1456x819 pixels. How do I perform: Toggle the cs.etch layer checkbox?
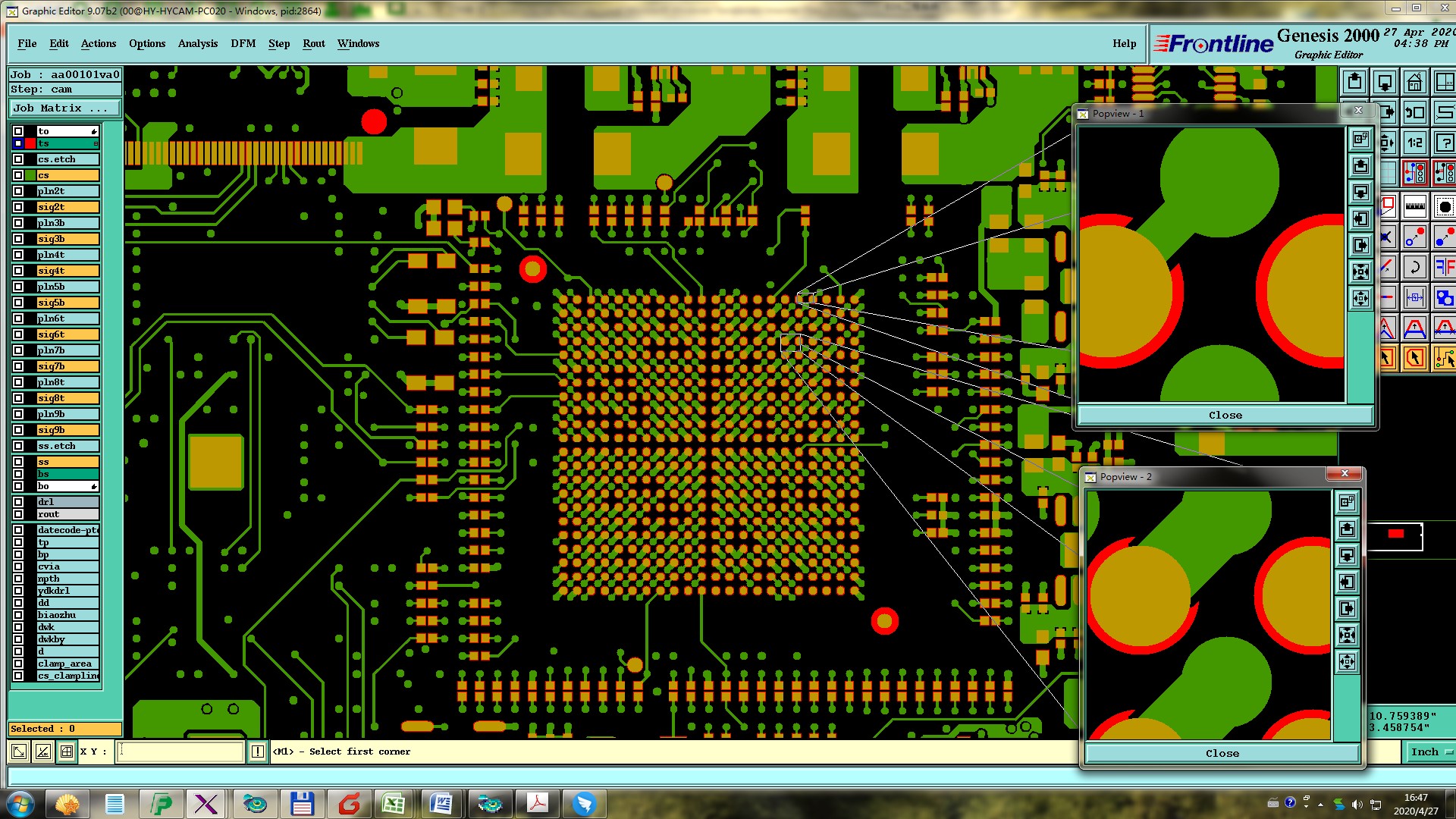pyautogui.click(x=18, y=159)
